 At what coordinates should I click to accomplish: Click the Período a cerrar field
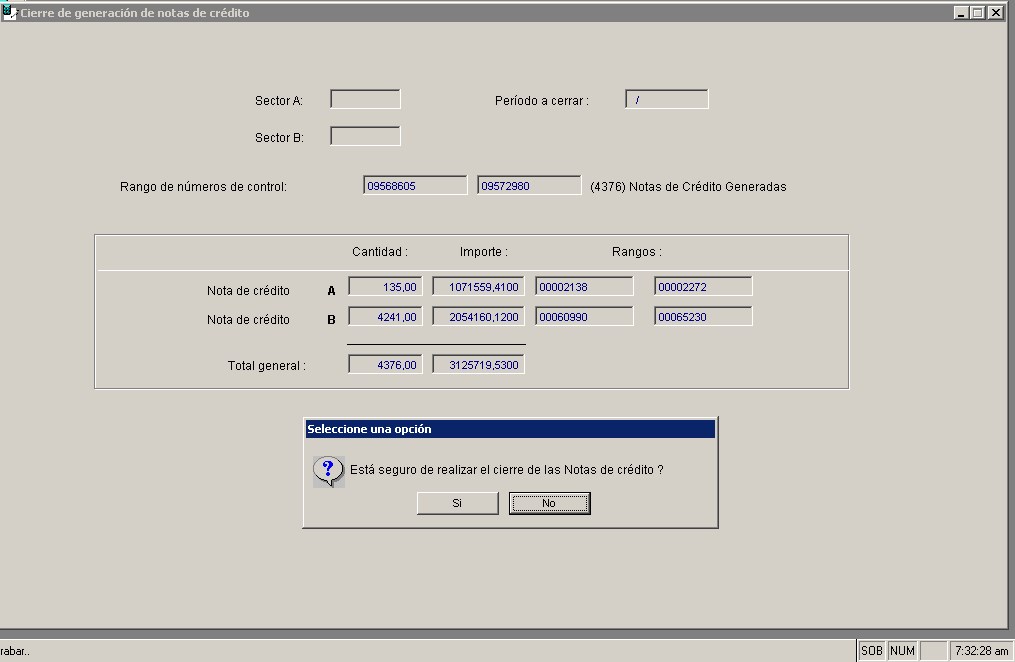coord(666,99)
